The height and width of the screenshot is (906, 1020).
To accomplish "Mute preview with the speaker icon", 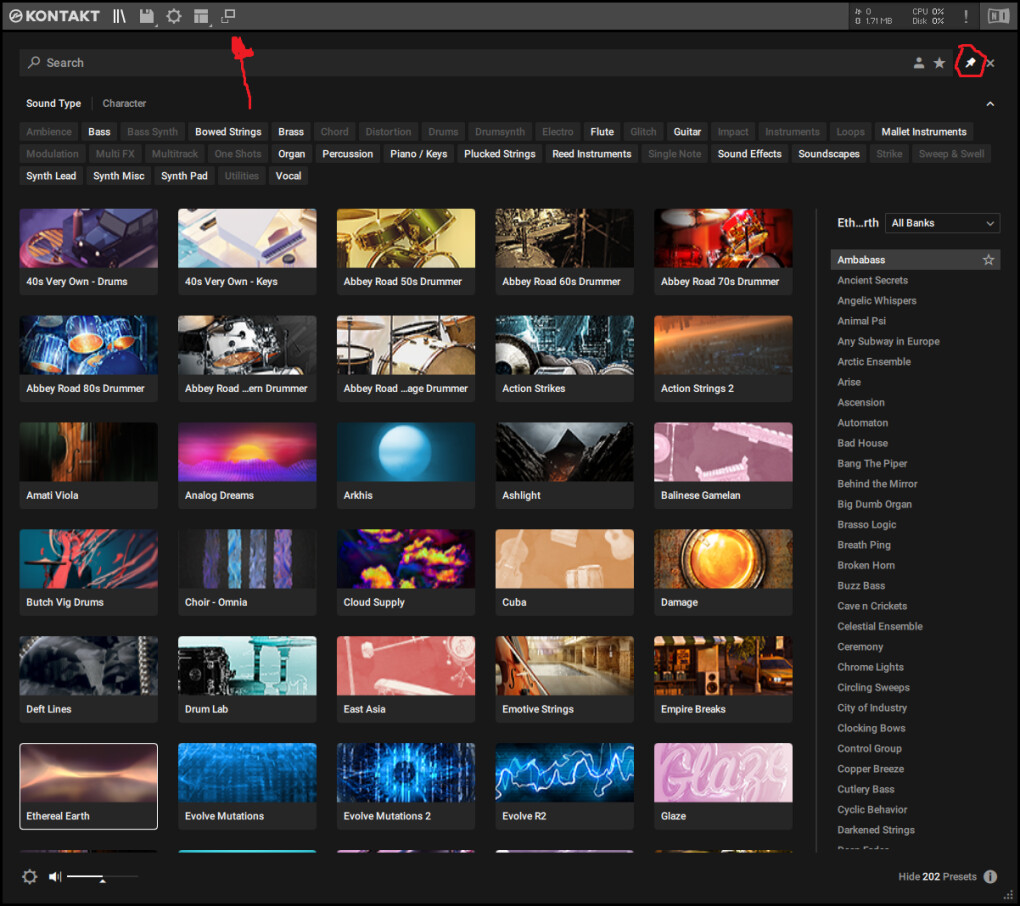I will pos(55,877).
